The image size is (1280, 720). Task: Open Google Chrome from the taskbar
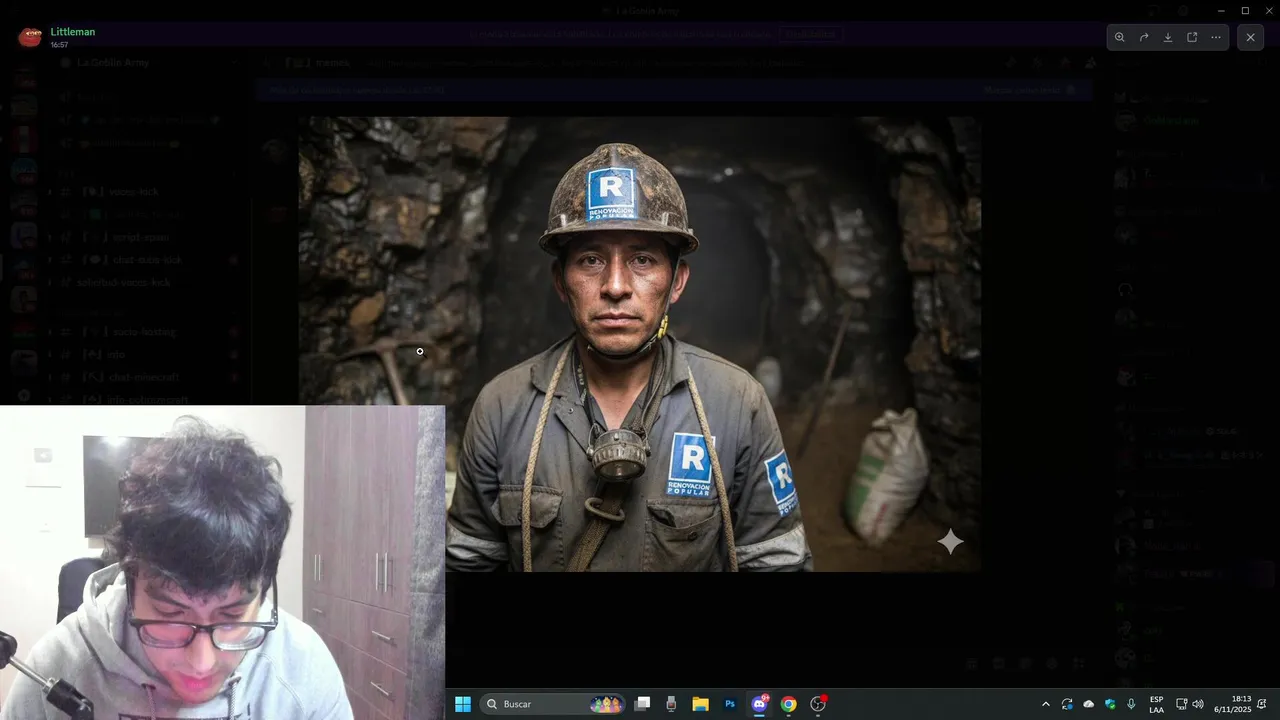pos(789,704)
